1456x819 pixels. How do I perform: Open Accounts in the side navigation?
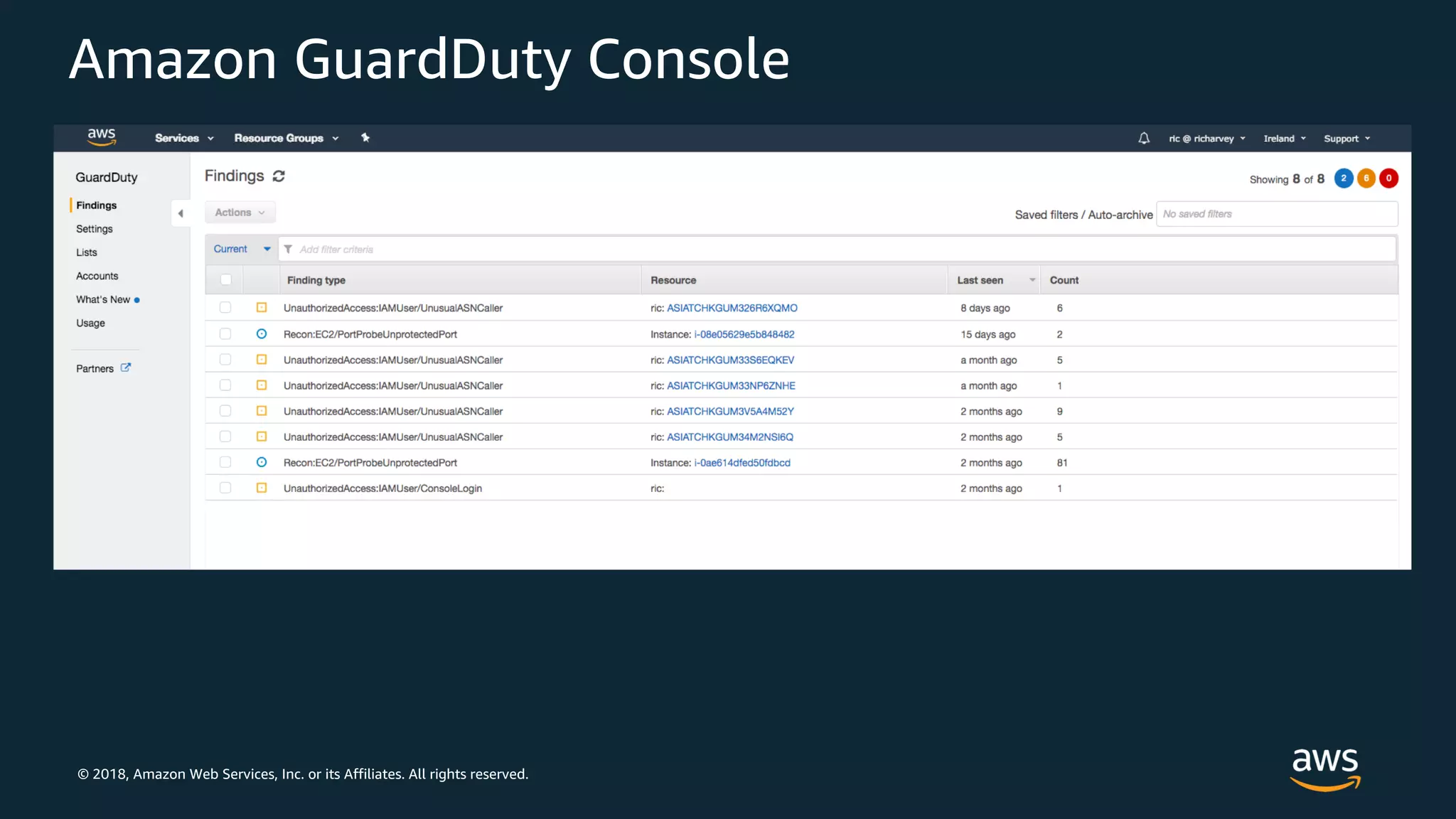(x=97, y=276)
